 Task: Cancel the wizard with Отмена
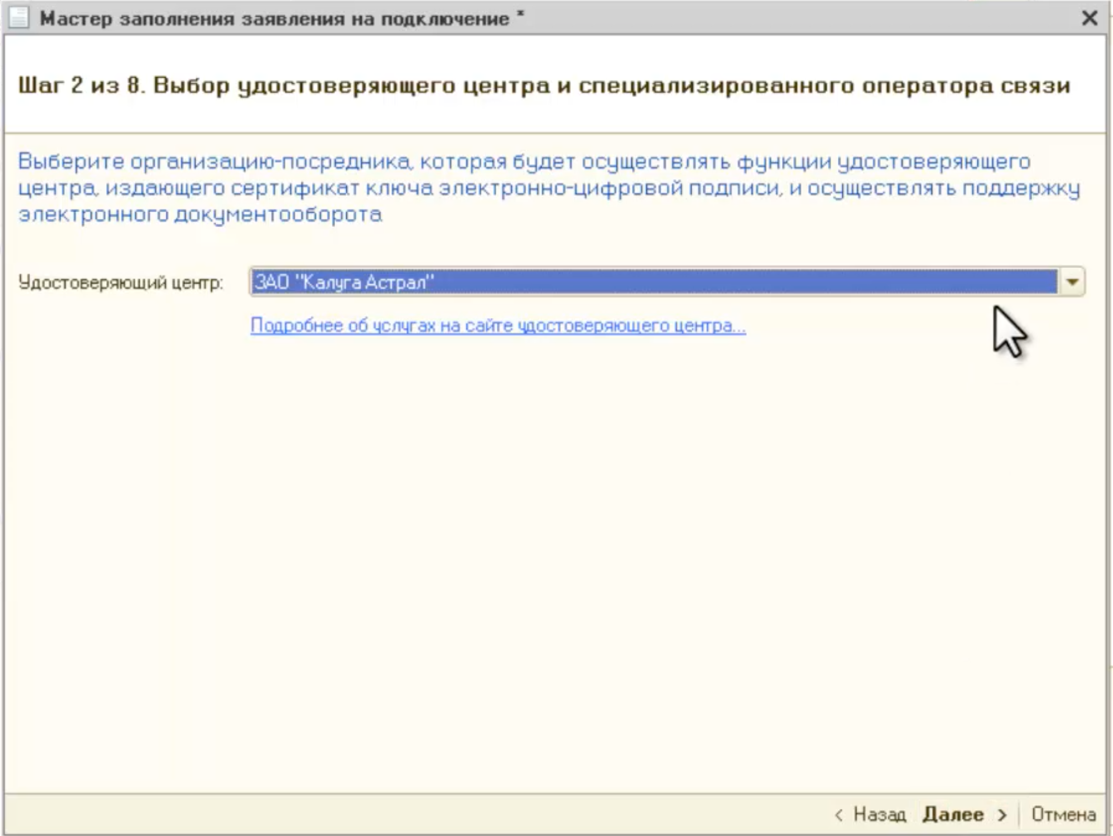click(1063, 815)
